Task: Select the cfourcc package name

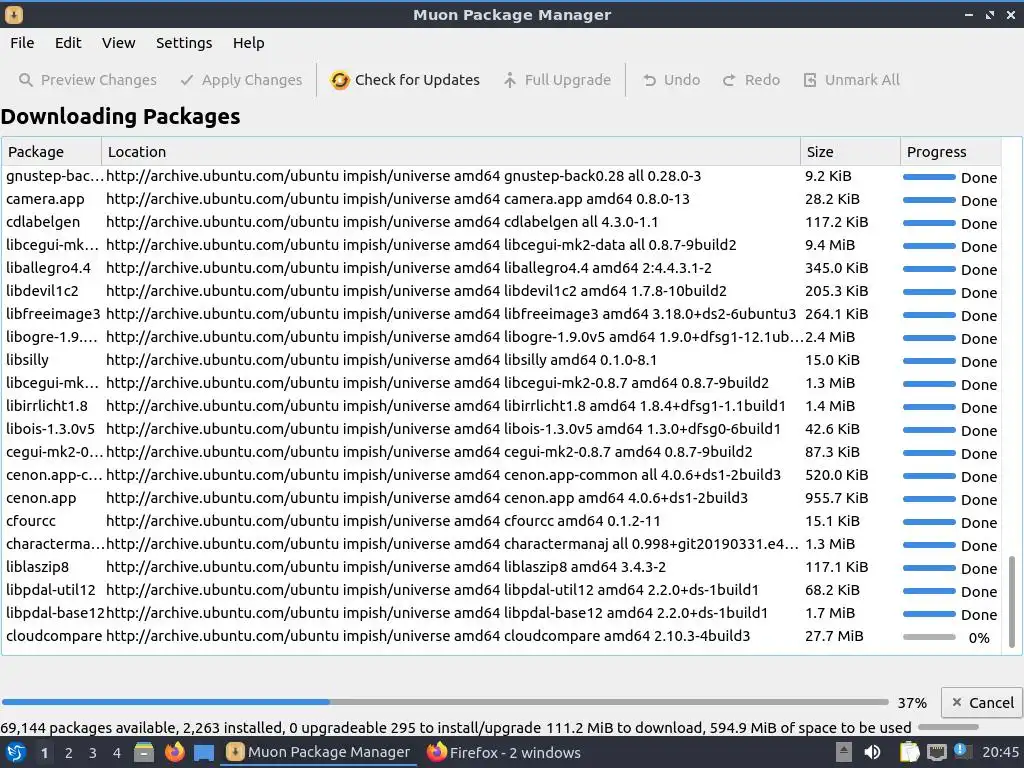Action: [x=31, y=521]
